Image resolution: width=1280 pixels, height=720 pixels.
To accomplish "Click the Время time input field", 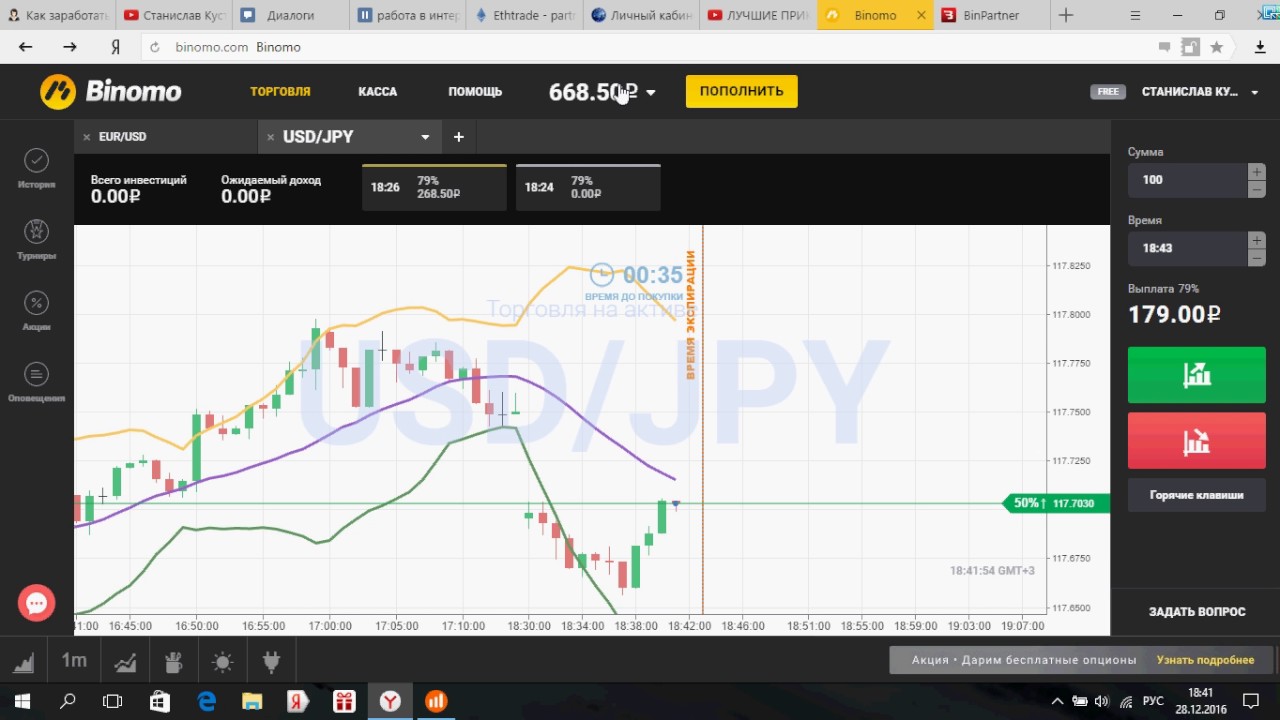I will [x=1187, y=248].
